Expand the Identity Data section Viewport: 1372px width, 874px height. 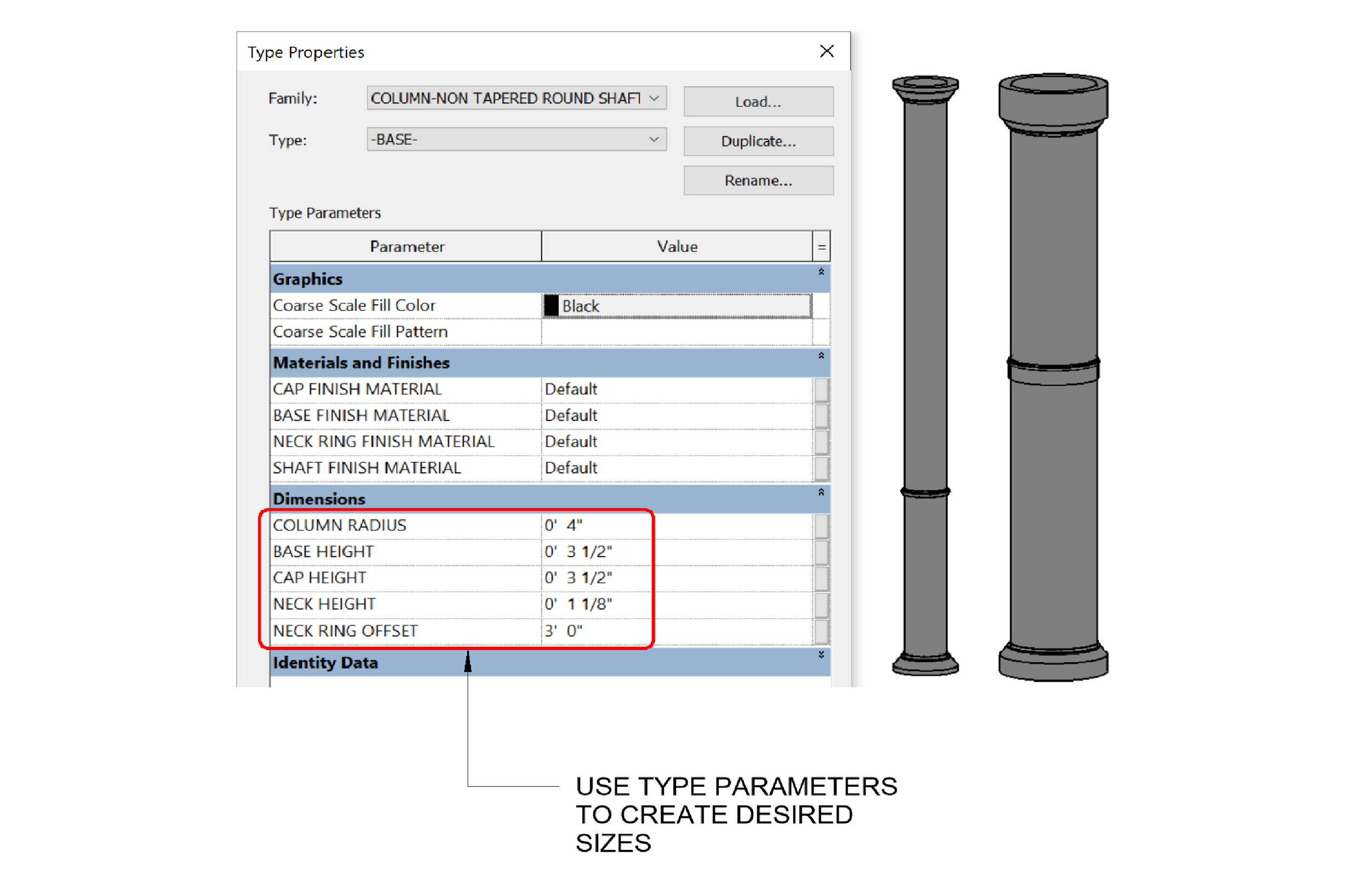tap(820, 654)
